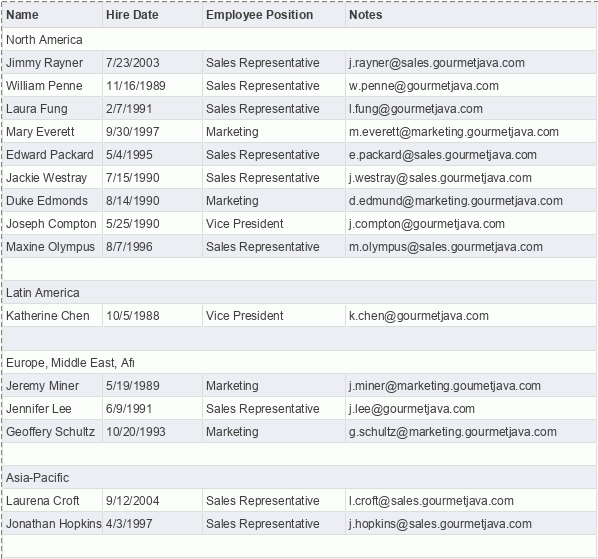
Task: Click Mary Everett's Marketing position cell
Action: (x=274, y=132)
